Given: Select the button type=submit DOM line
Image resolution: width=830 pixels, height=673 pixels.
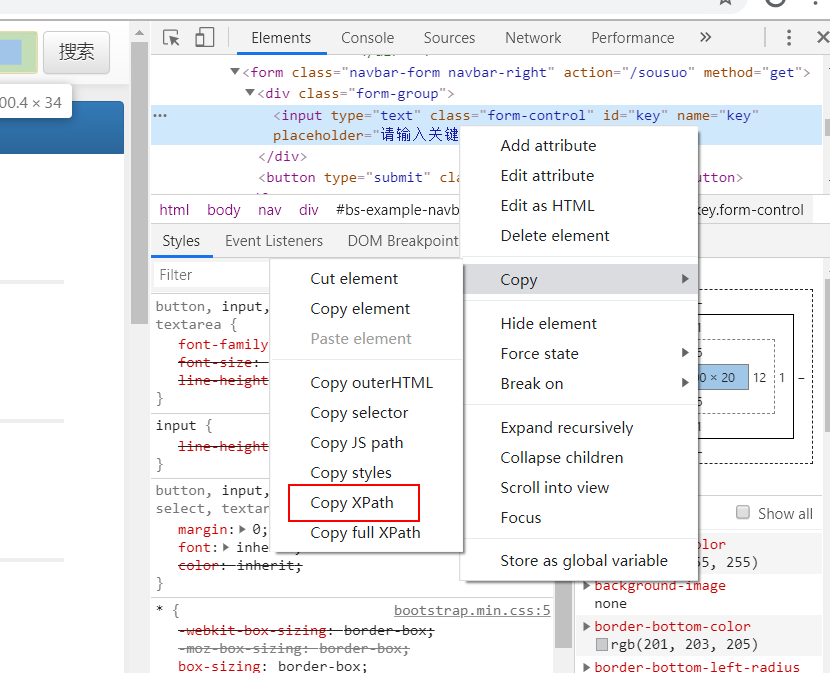Looking at the screenshot, I should point(359,177).
